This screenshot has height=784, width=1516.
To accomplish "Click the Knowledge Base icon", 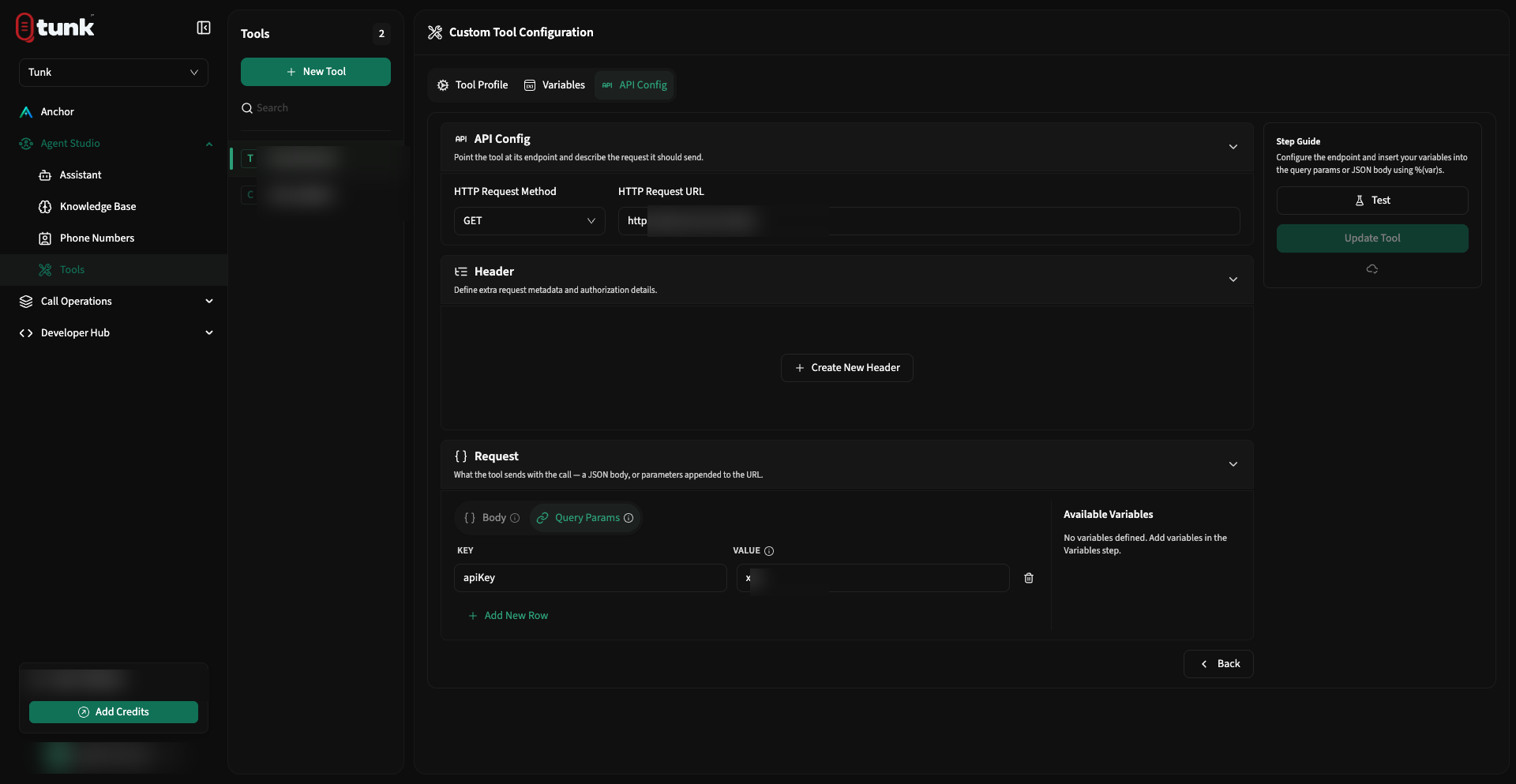I will (45, 207).
